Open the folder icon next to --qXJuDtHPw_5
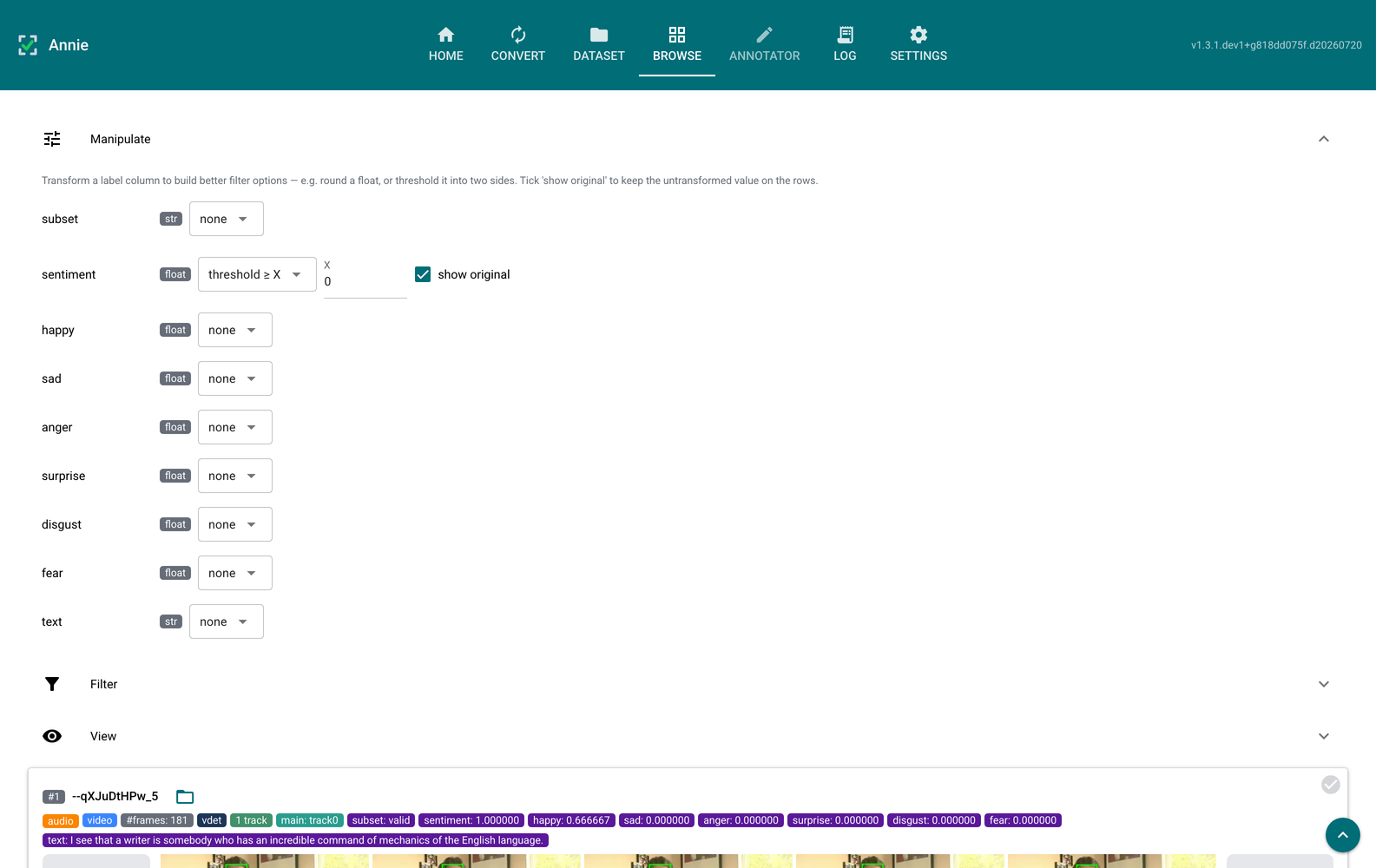 pos(185,797)
